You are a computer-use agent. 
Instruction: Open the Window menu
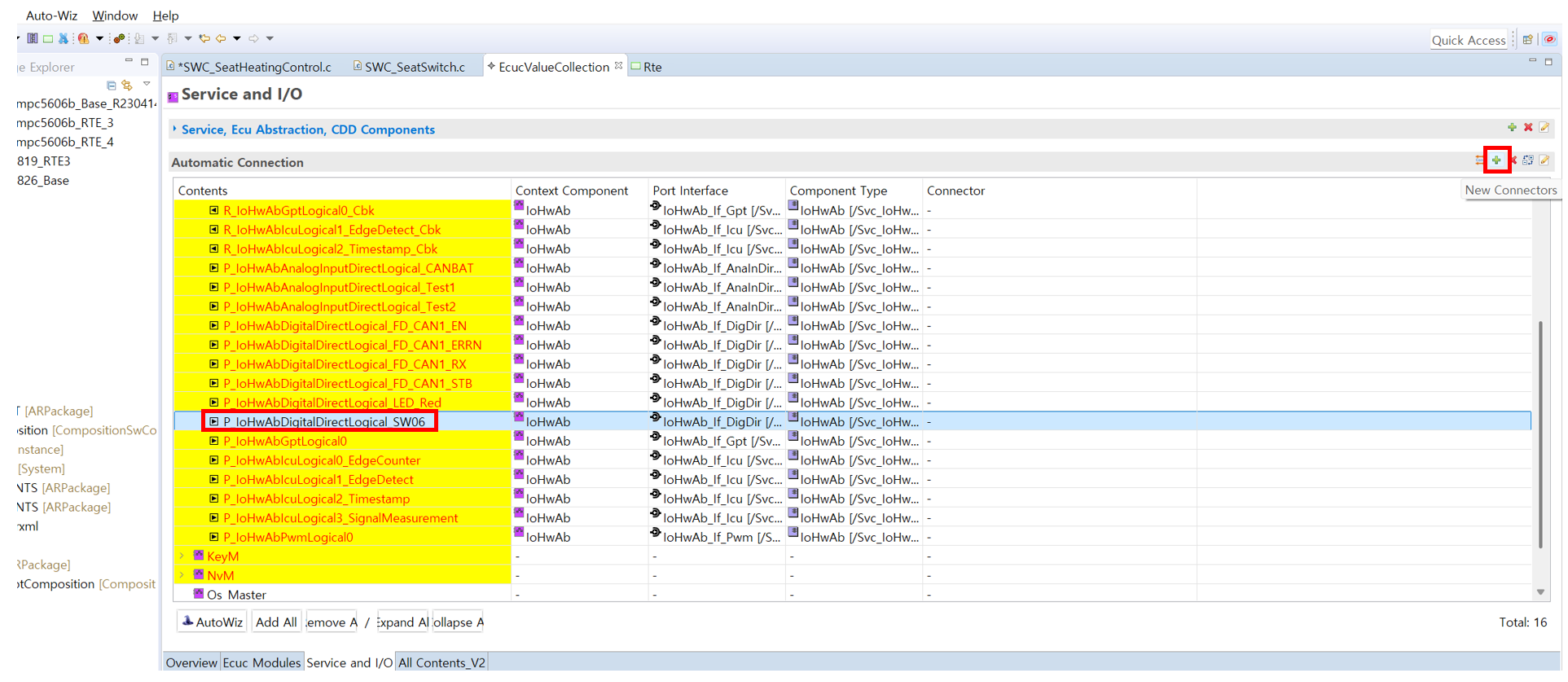(114, 15)
